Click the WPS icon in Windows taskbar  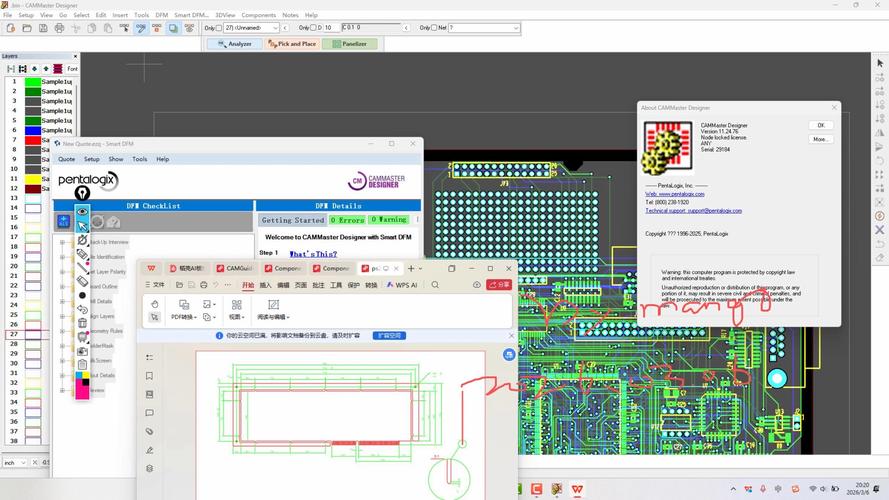point(577,489)
